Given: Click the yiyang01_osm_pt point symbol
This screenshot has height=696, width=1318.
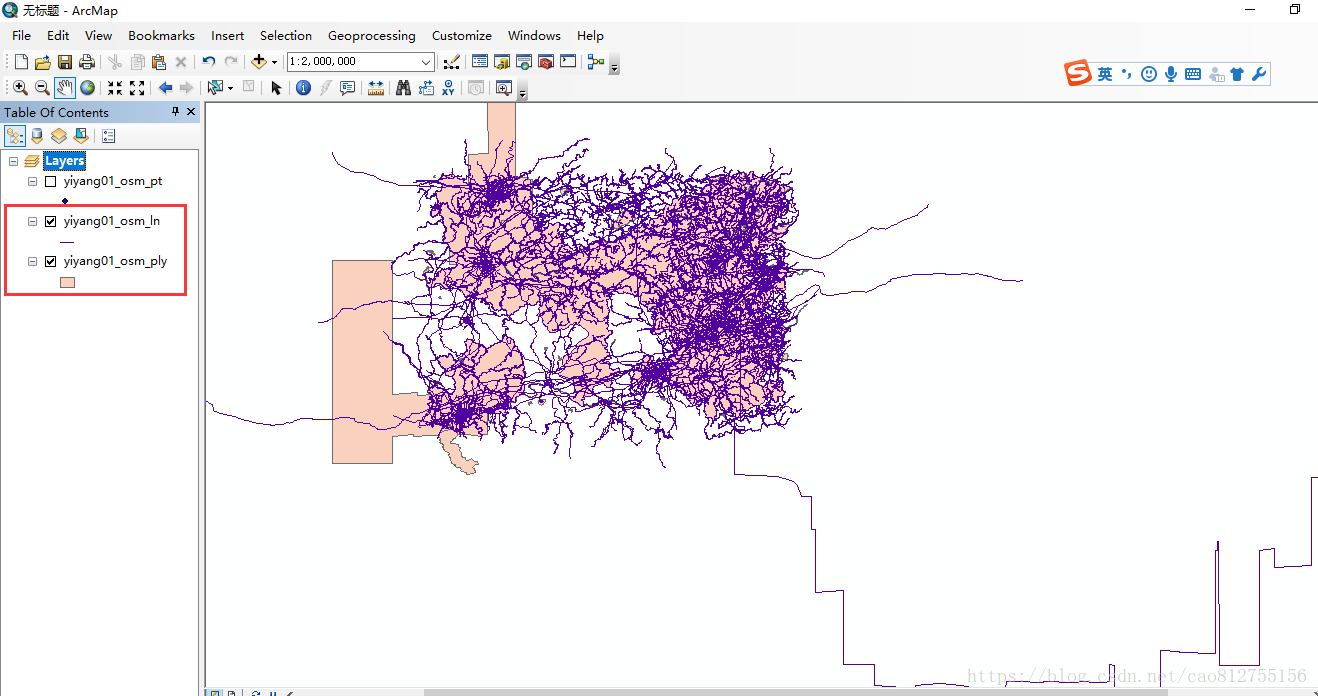Looking at the screenshot, I should point(65,201).
